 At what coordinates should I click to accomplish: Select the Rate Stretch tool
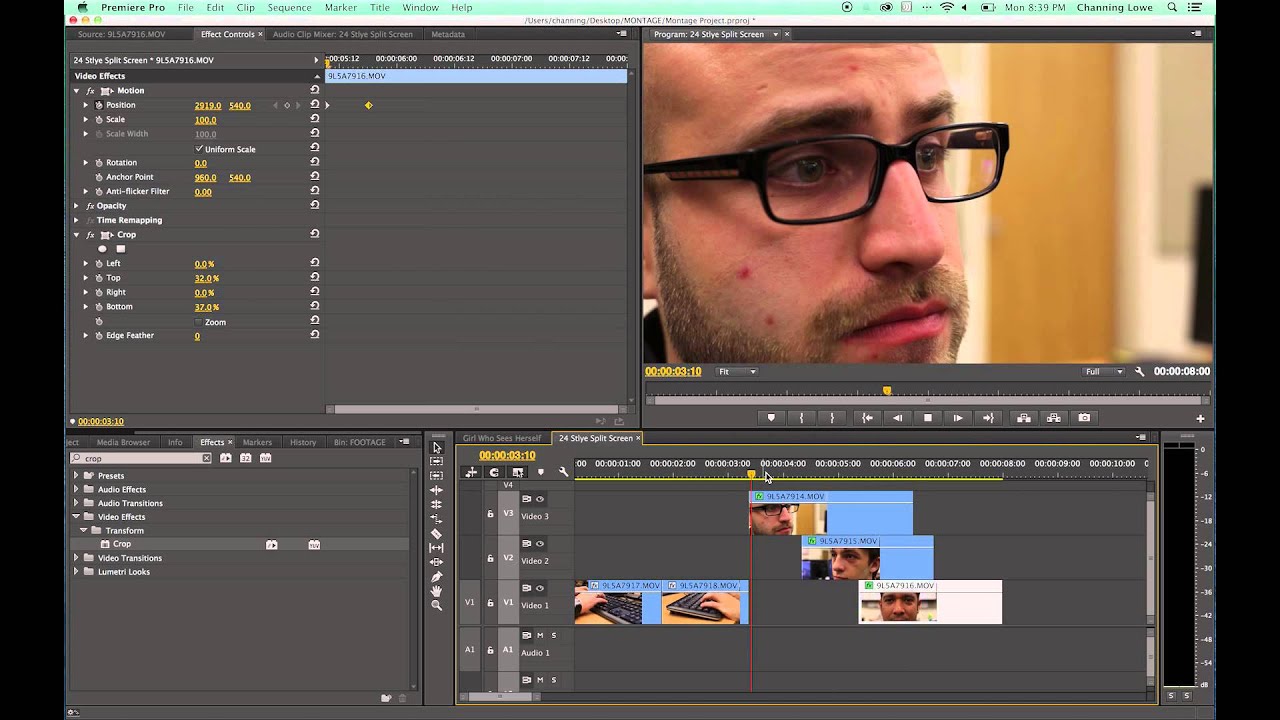436,519
